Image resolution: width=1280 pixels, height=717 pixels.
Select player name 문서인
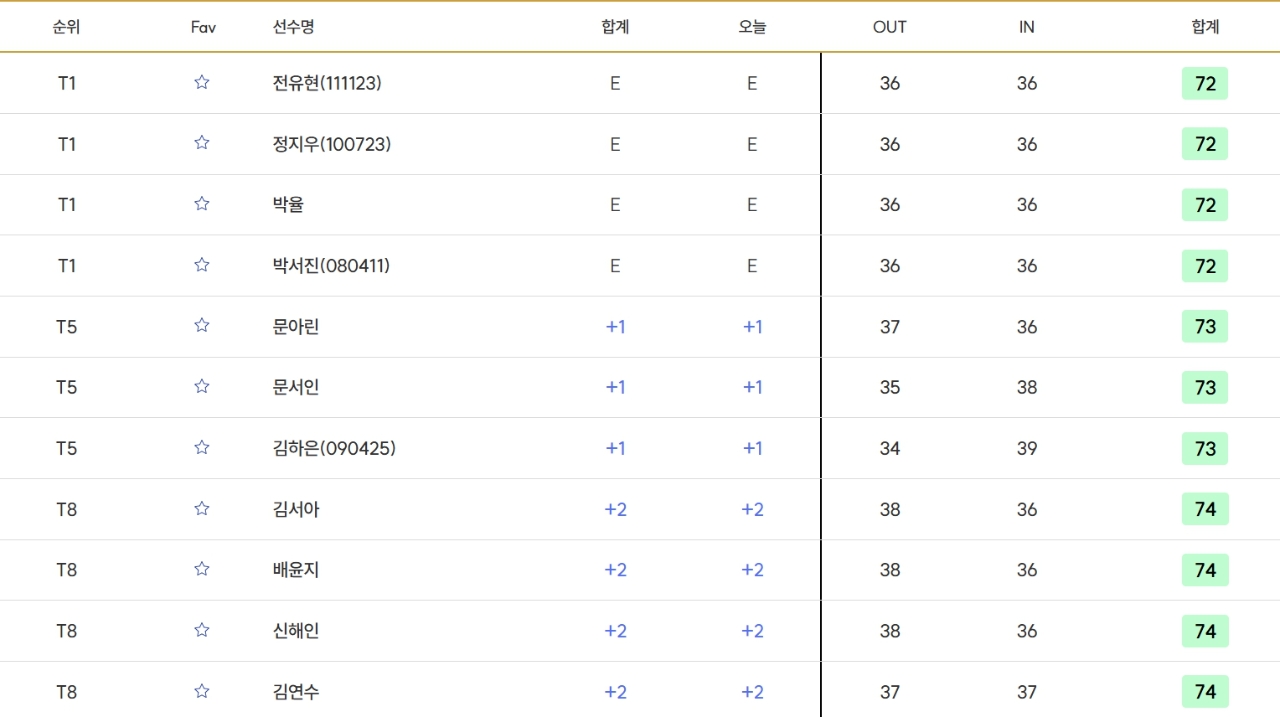pyautogui.click(x=296, y=388)
